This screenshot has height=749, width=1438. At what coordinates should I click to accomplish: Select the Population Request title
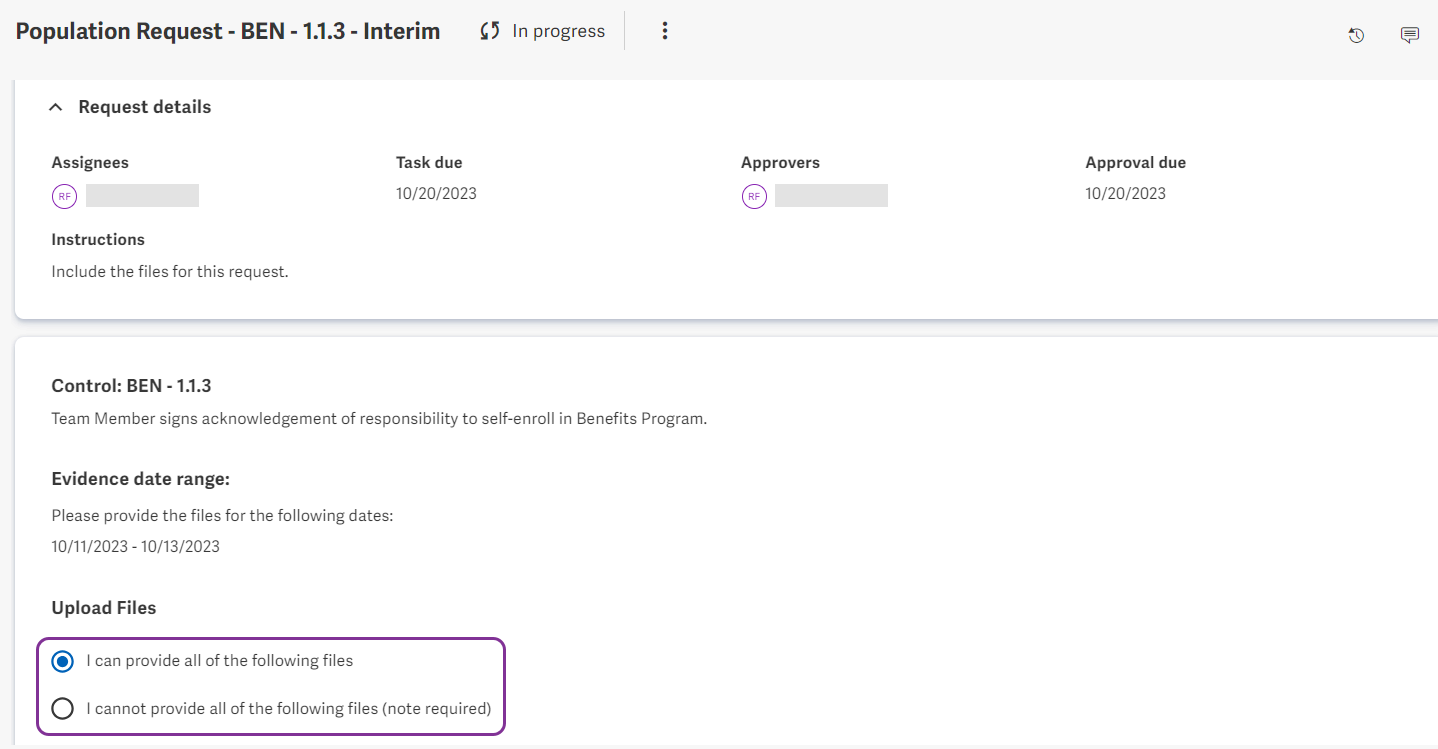pos(227,31)
